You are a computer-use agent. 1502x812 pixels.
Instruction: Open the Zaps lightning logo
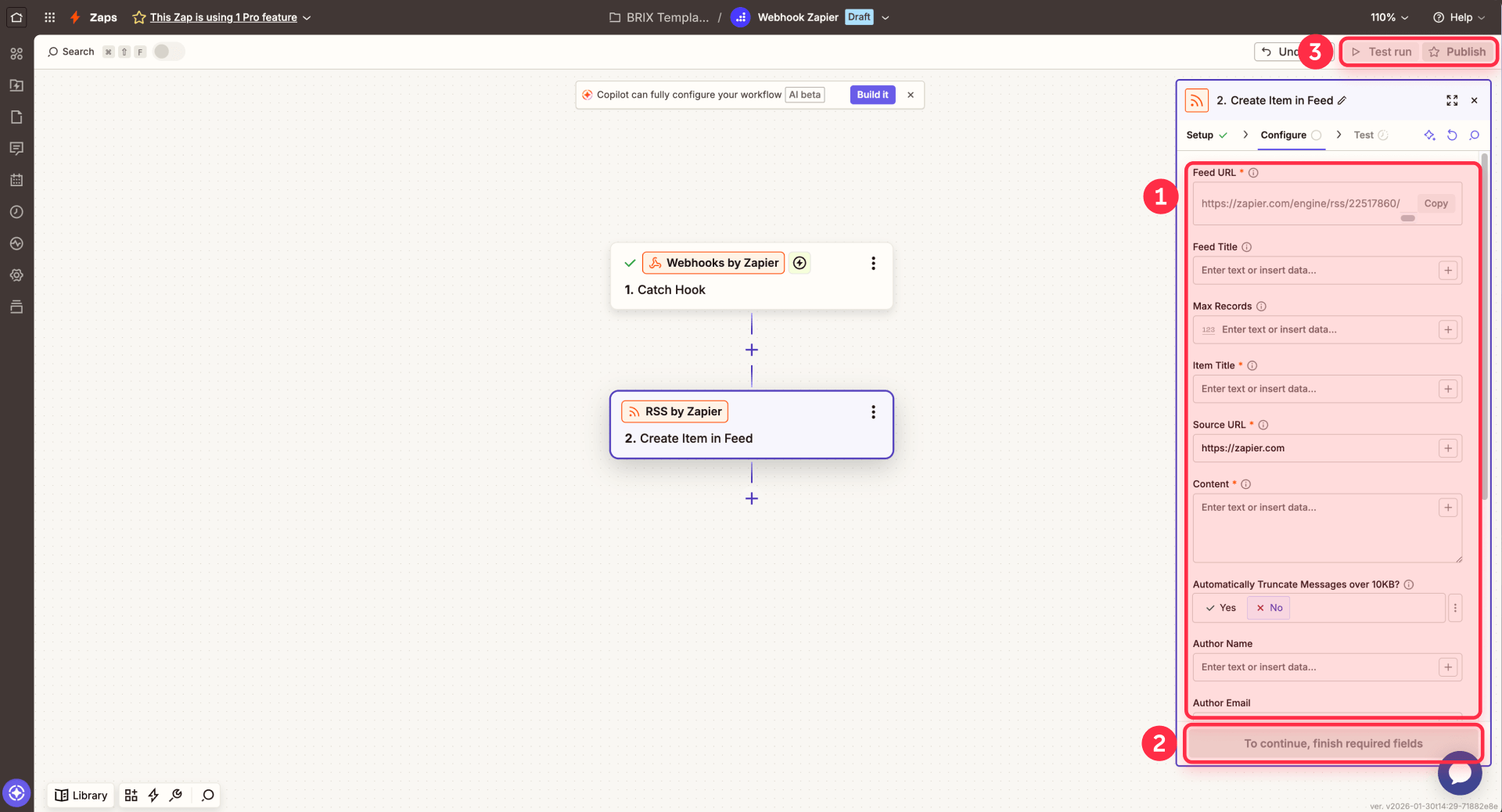75,17
